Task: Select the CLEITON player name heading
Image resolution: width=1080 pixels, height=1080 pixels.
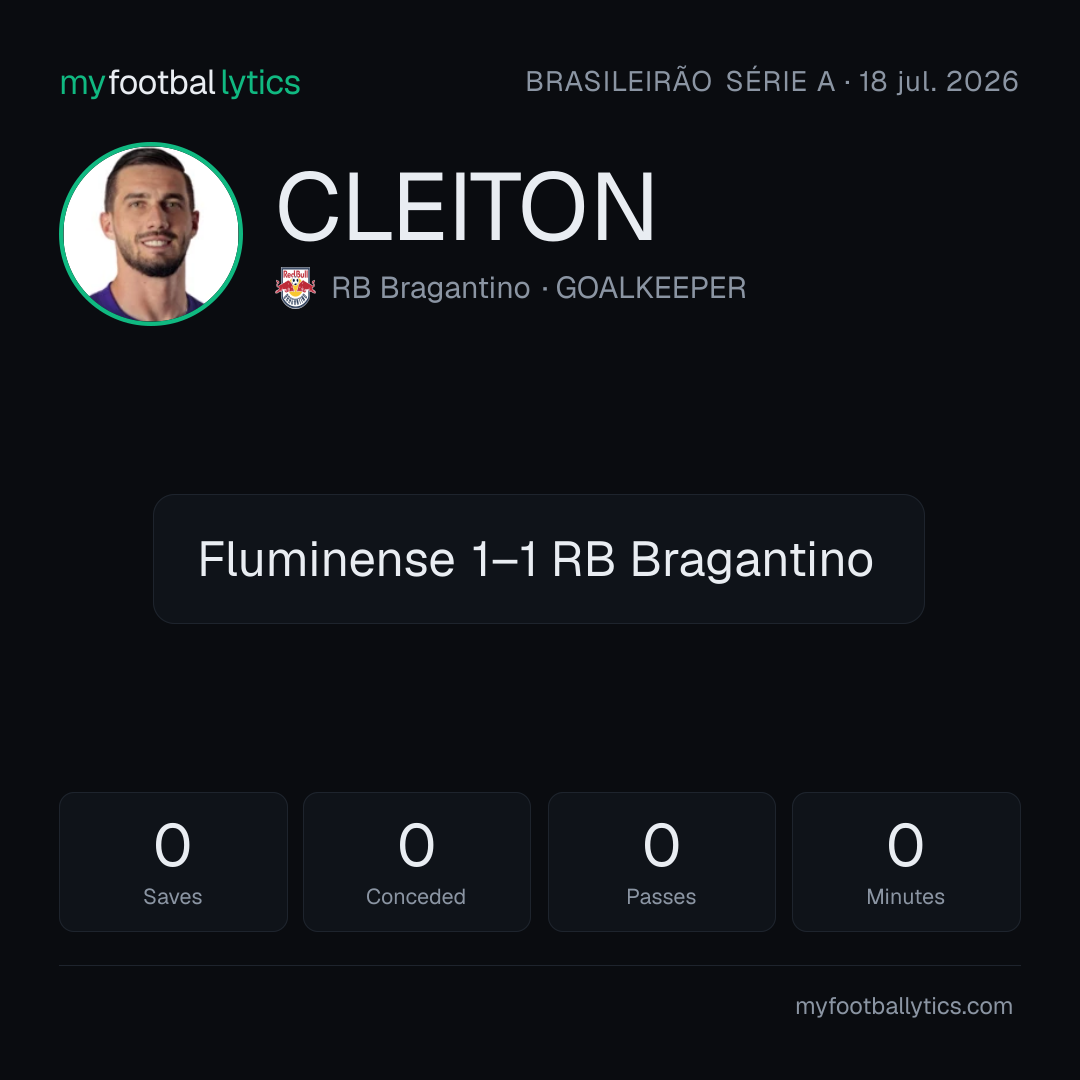Action: [466, 207]
